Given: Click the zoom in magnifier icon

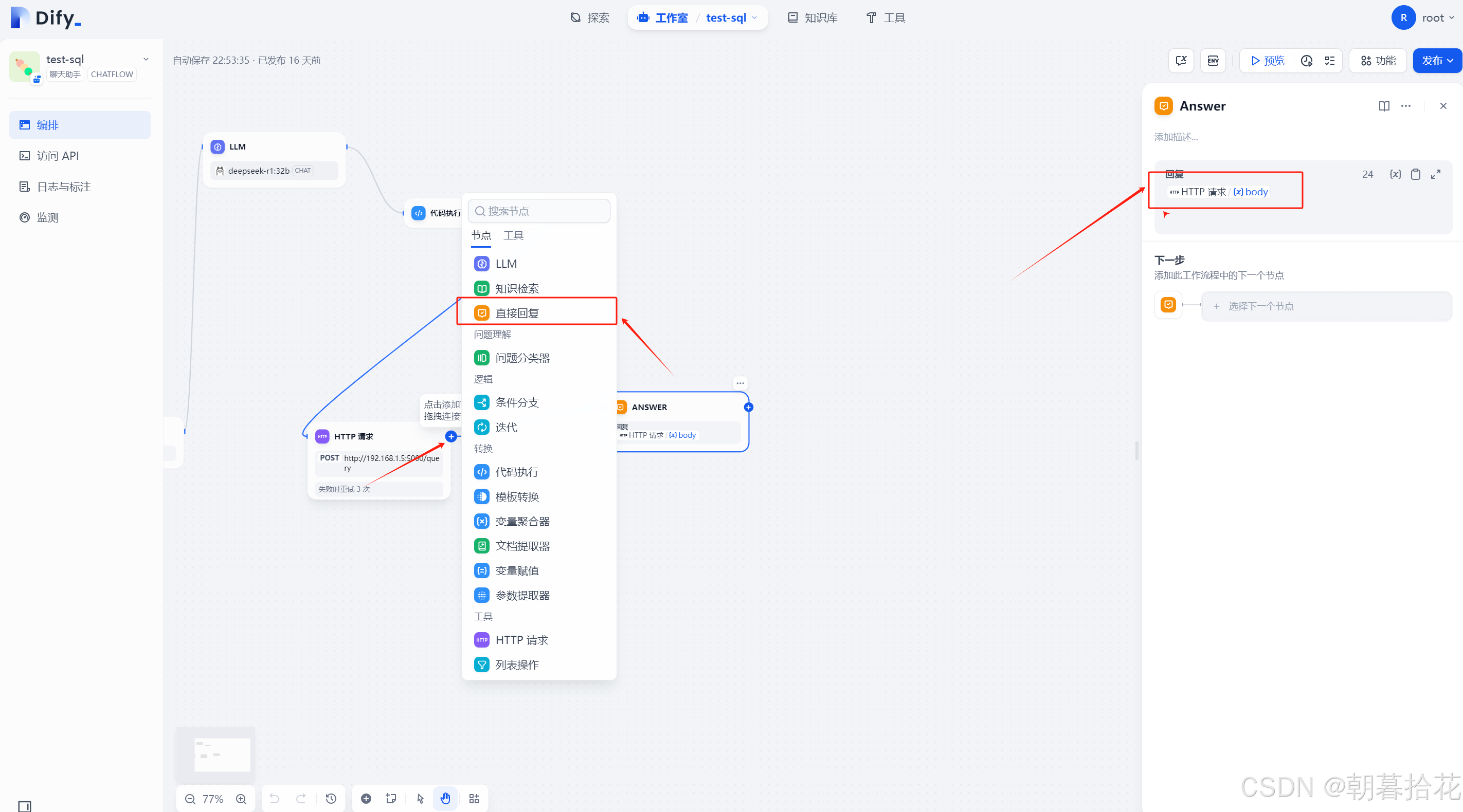Looking at the screenshot, I should click(x=241, y=799).
